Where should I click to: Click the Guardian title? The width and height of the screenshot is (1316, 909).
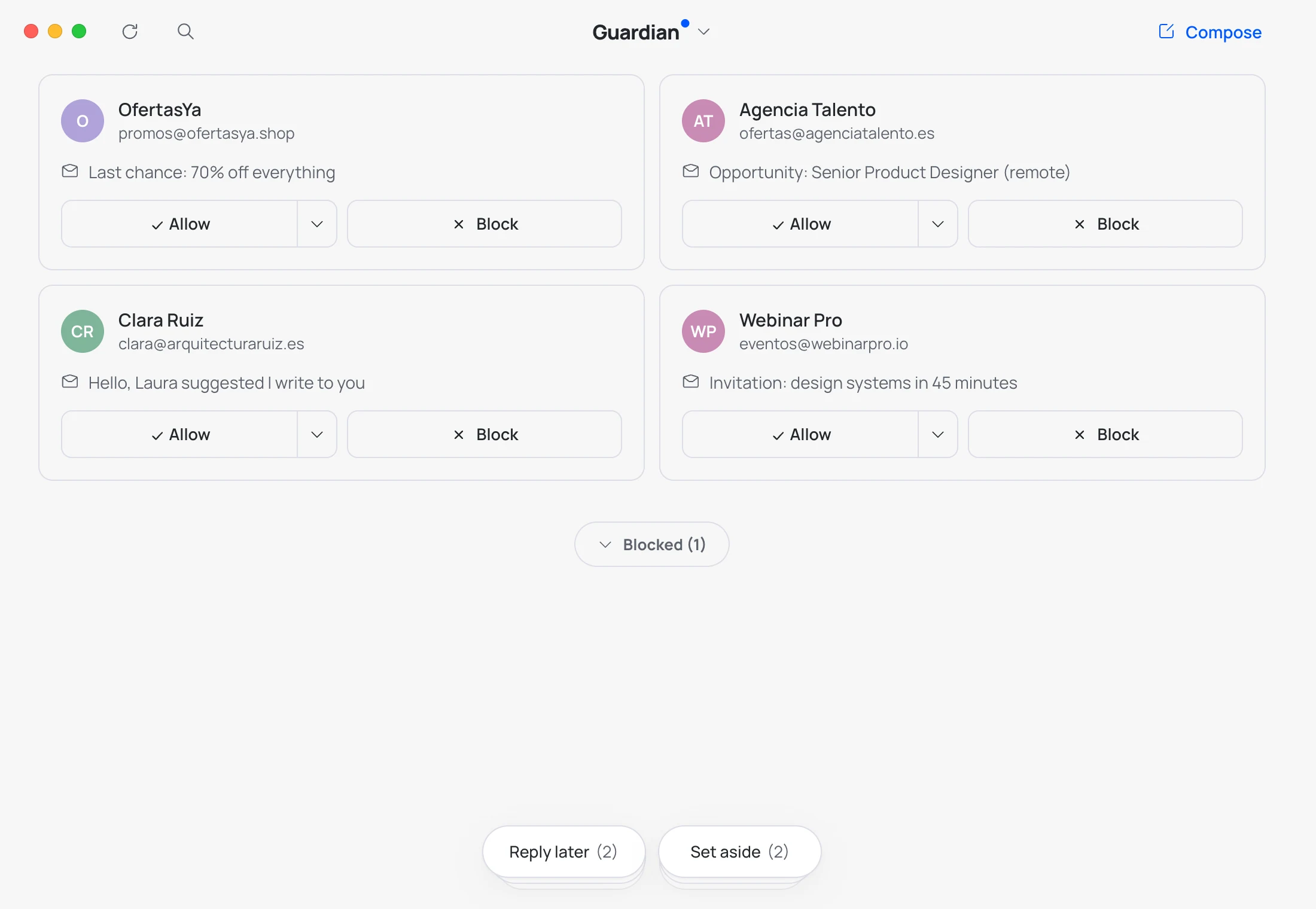click(x=636, y=32)
